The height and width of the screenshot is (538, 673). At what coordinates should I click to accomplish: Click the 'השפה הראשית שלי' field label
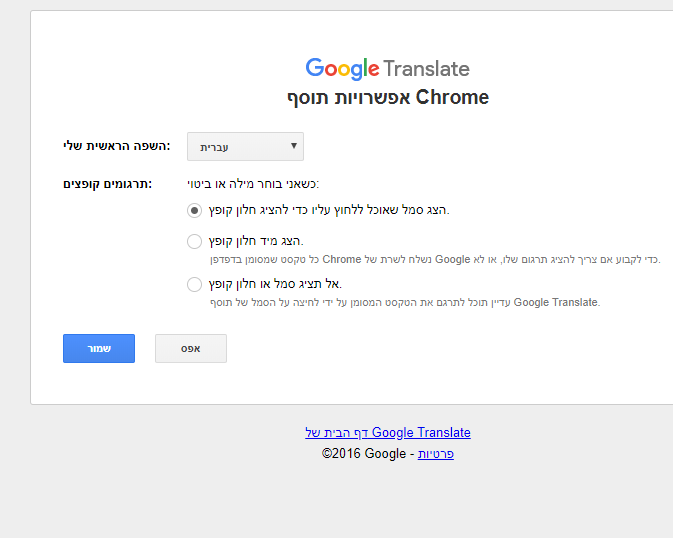(x=116, y=146)
